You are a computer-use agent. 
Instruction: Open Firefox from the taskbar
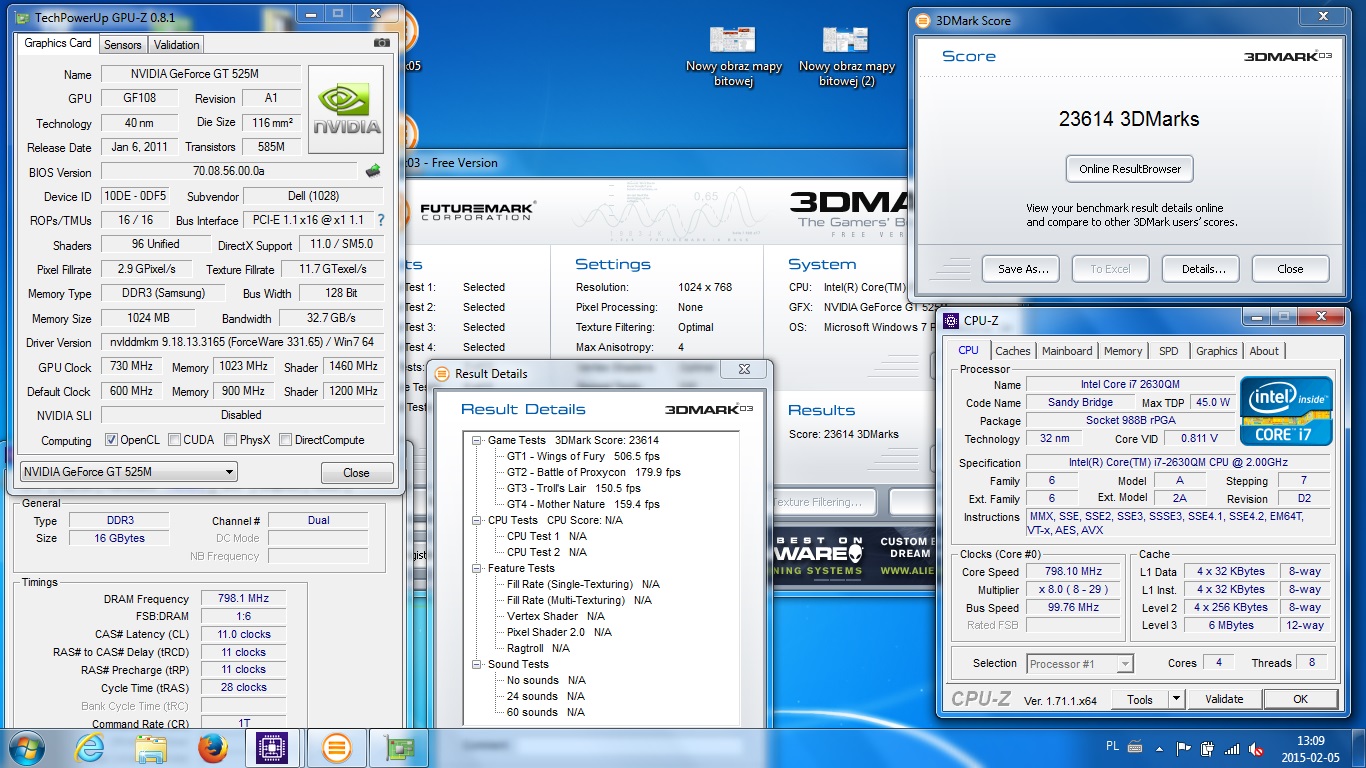(213, 748)
